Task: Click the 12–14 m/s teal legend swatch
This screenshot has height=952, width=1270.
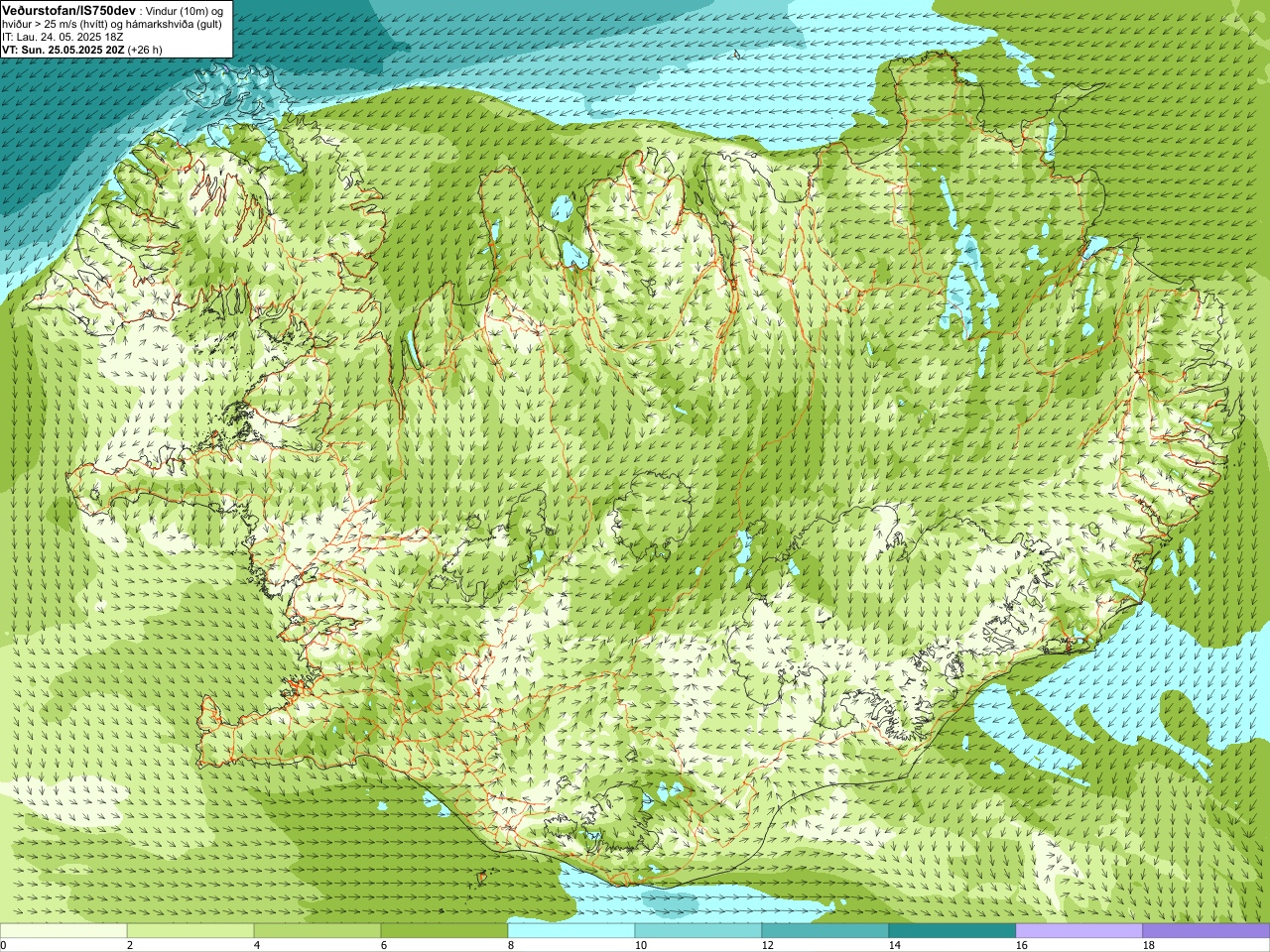Action: pyautogui.click(x=825, y=931)
